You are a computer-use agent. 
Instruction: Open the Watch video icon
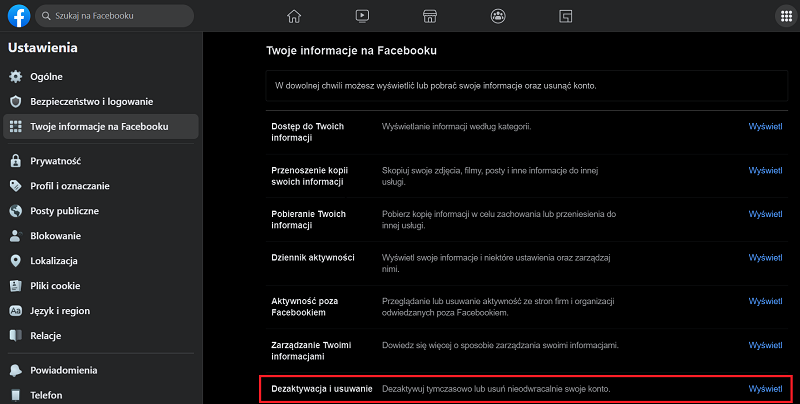(x=362, y=16)
